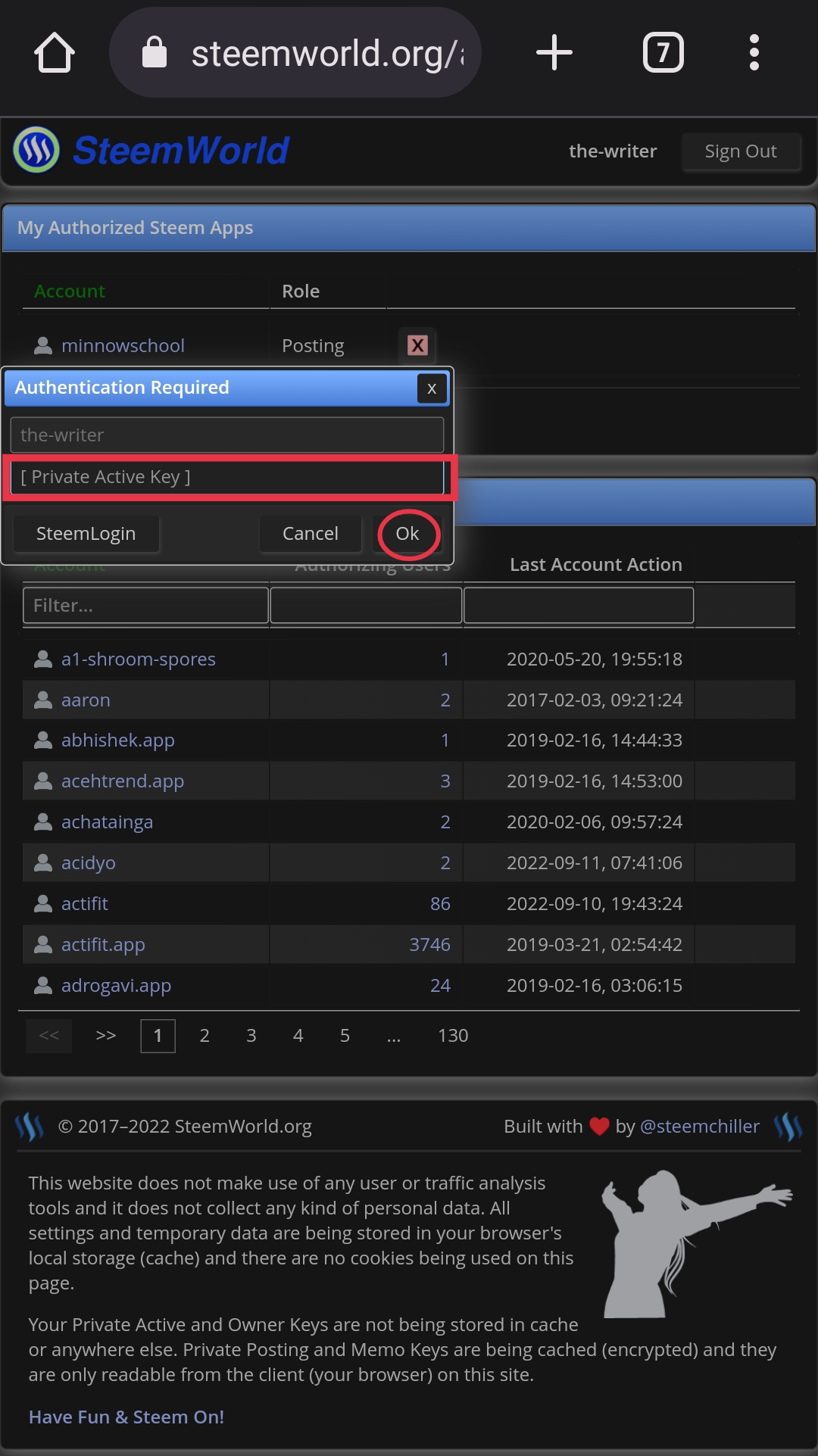
Task: Open the adrogavi.app account link
Action: coord(116,986)
